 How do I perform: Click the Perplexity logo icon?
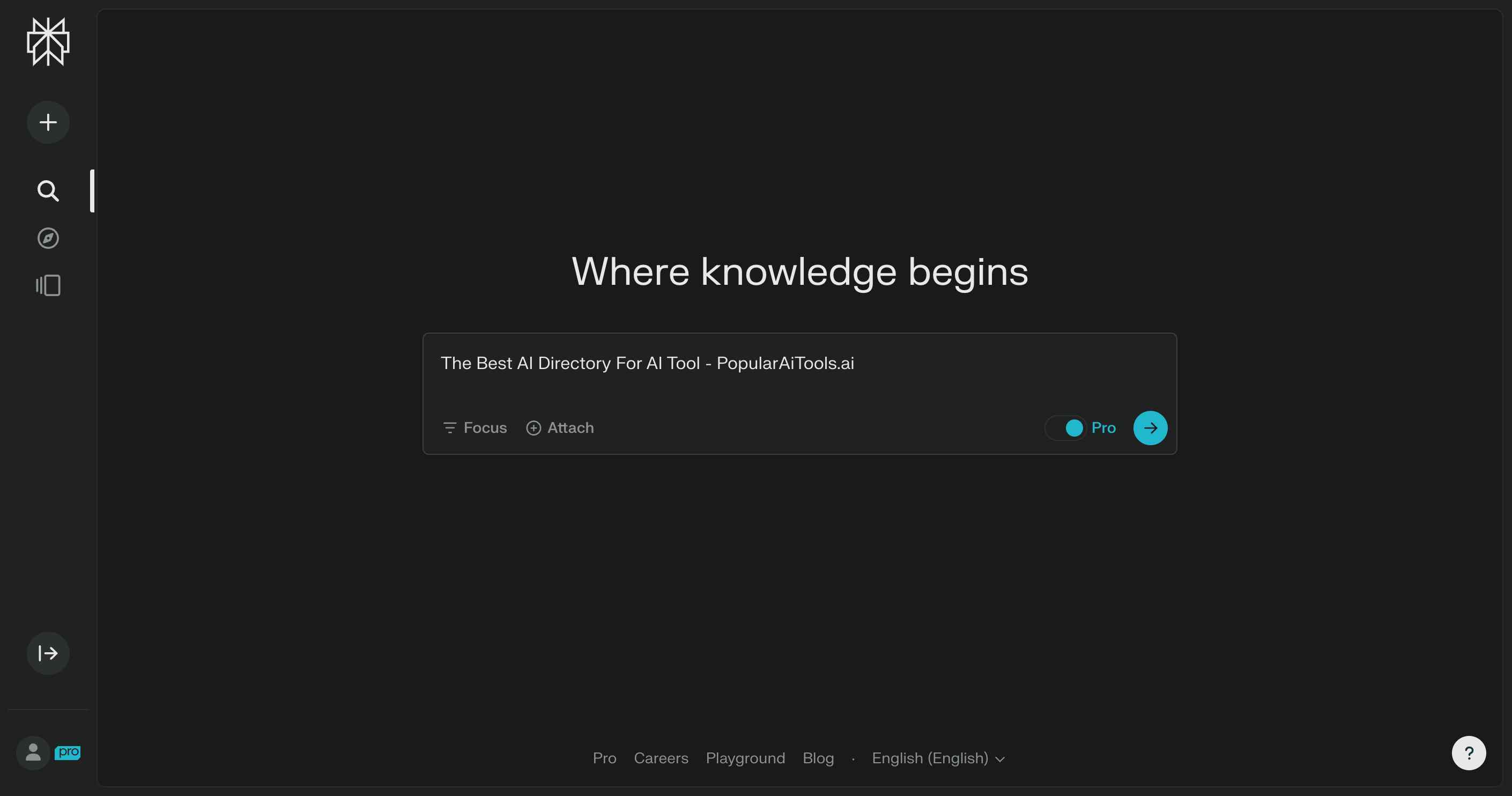click(48, 42)
